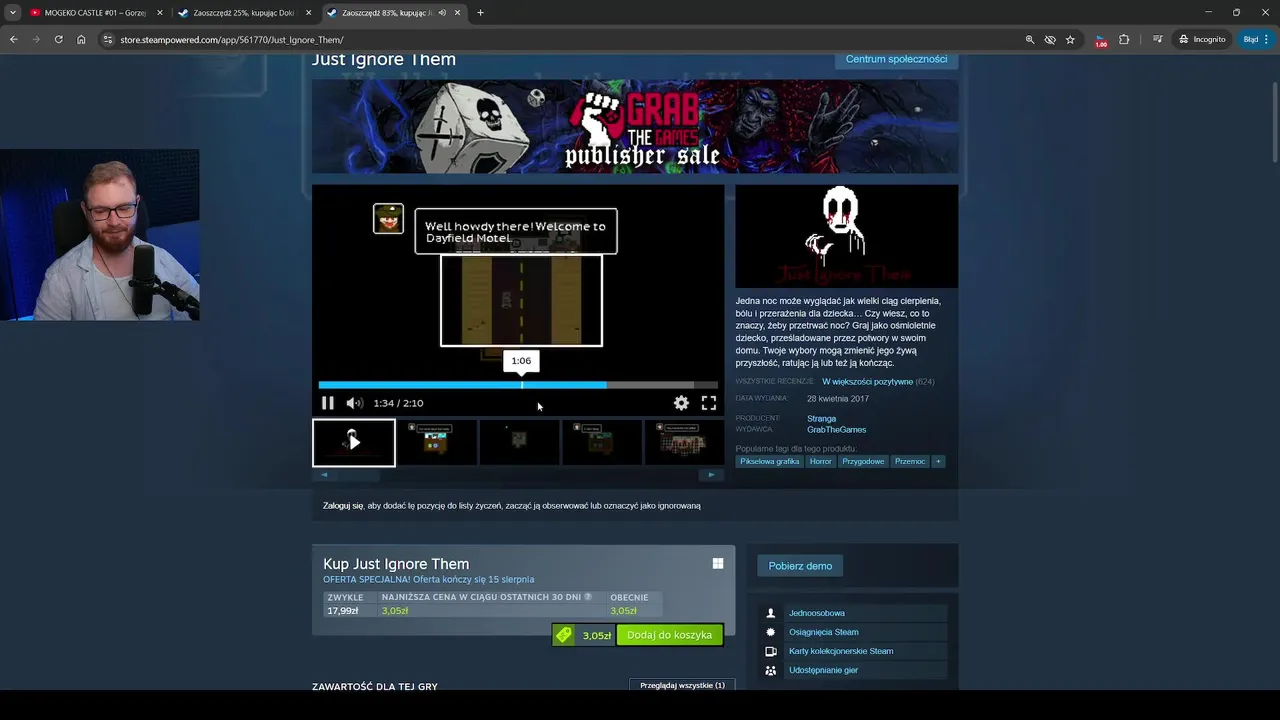This screenshot has width=1280, height=720.
Task: Select the second screenshot thumbnail
Action: click(437, 442)
